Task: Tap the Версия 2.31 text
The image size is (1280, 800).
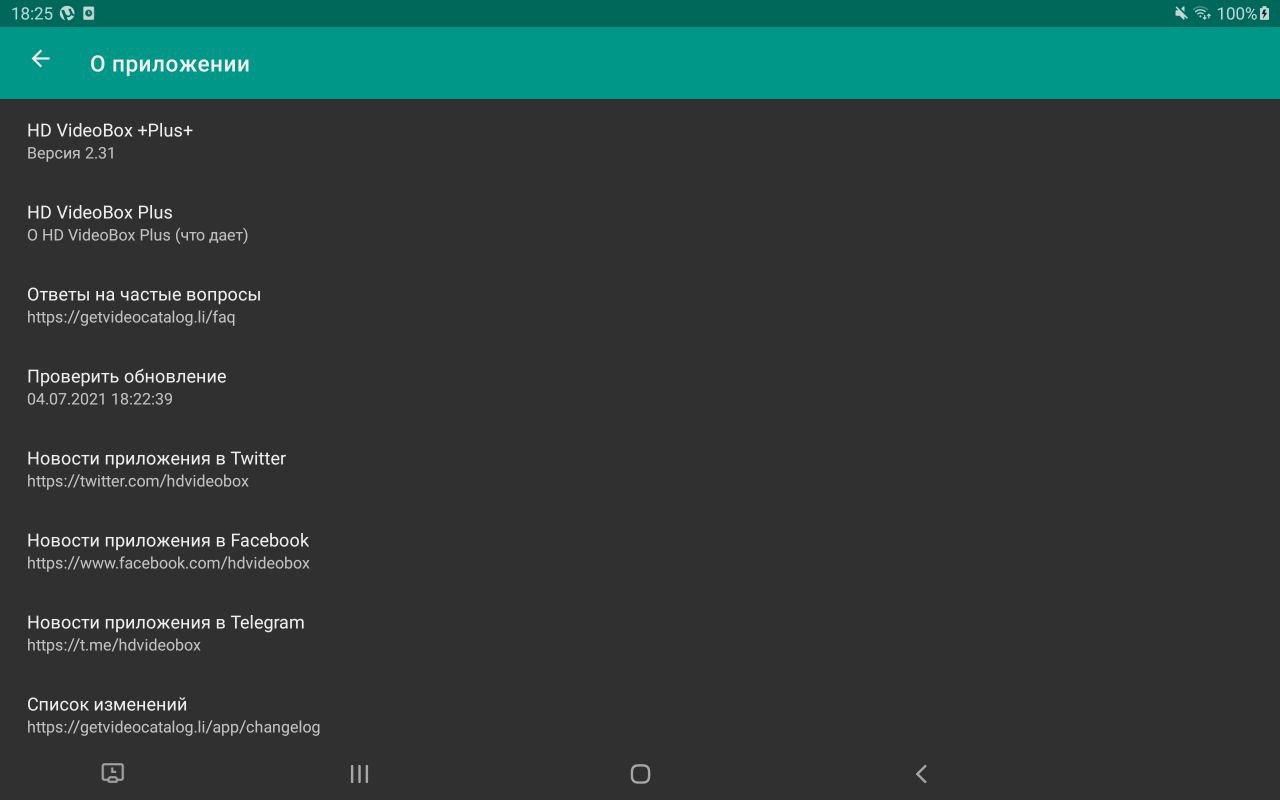Action: point(71,153)
